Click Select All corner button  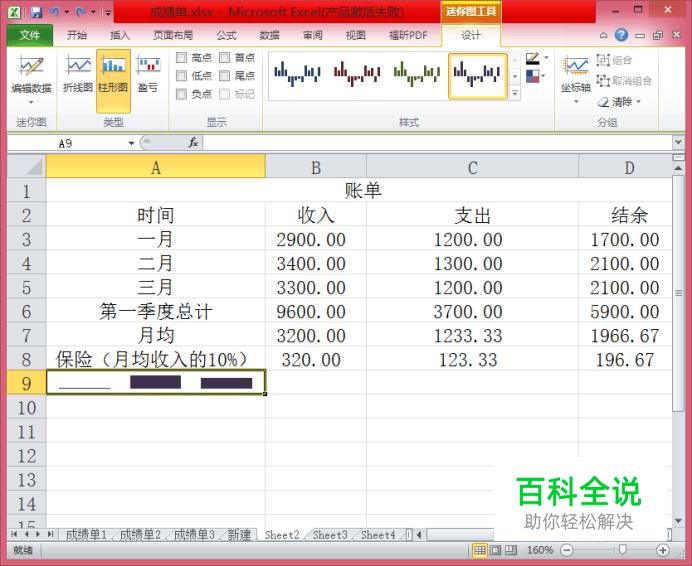pos(26,166)
